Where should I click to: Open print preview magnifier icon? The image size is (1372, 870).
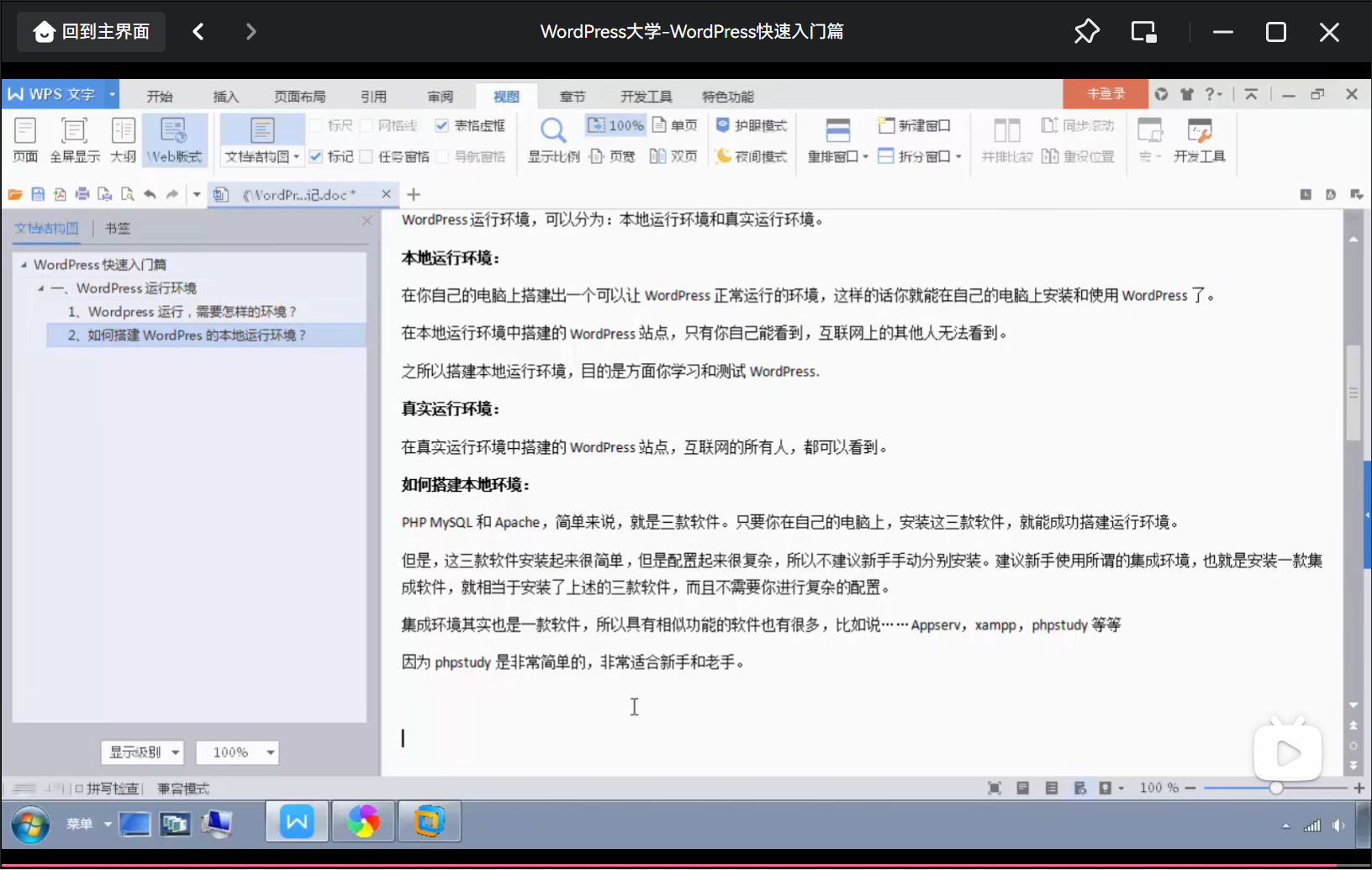(127, 194)
